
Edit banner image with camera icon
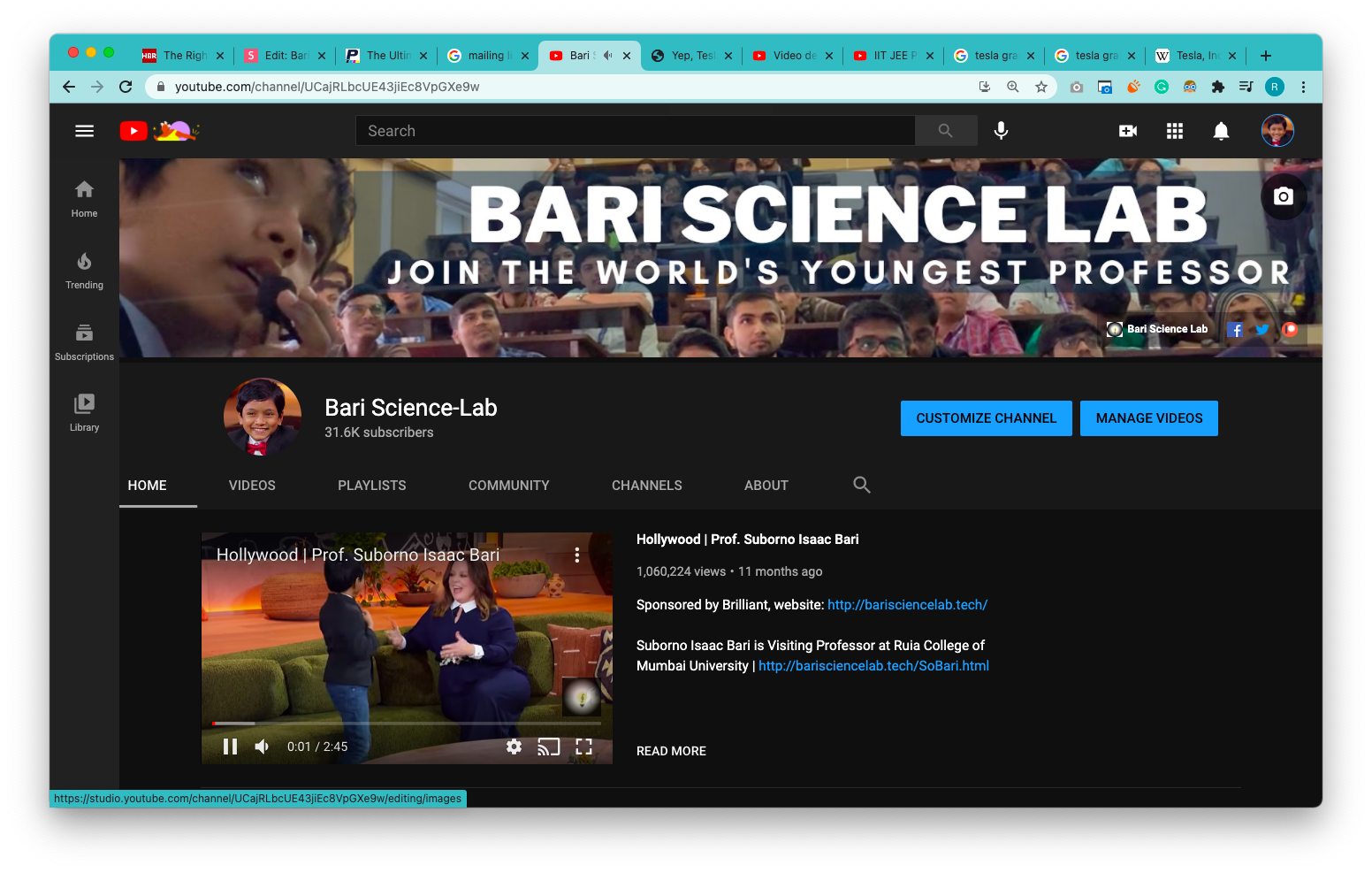pos(1284,196)
